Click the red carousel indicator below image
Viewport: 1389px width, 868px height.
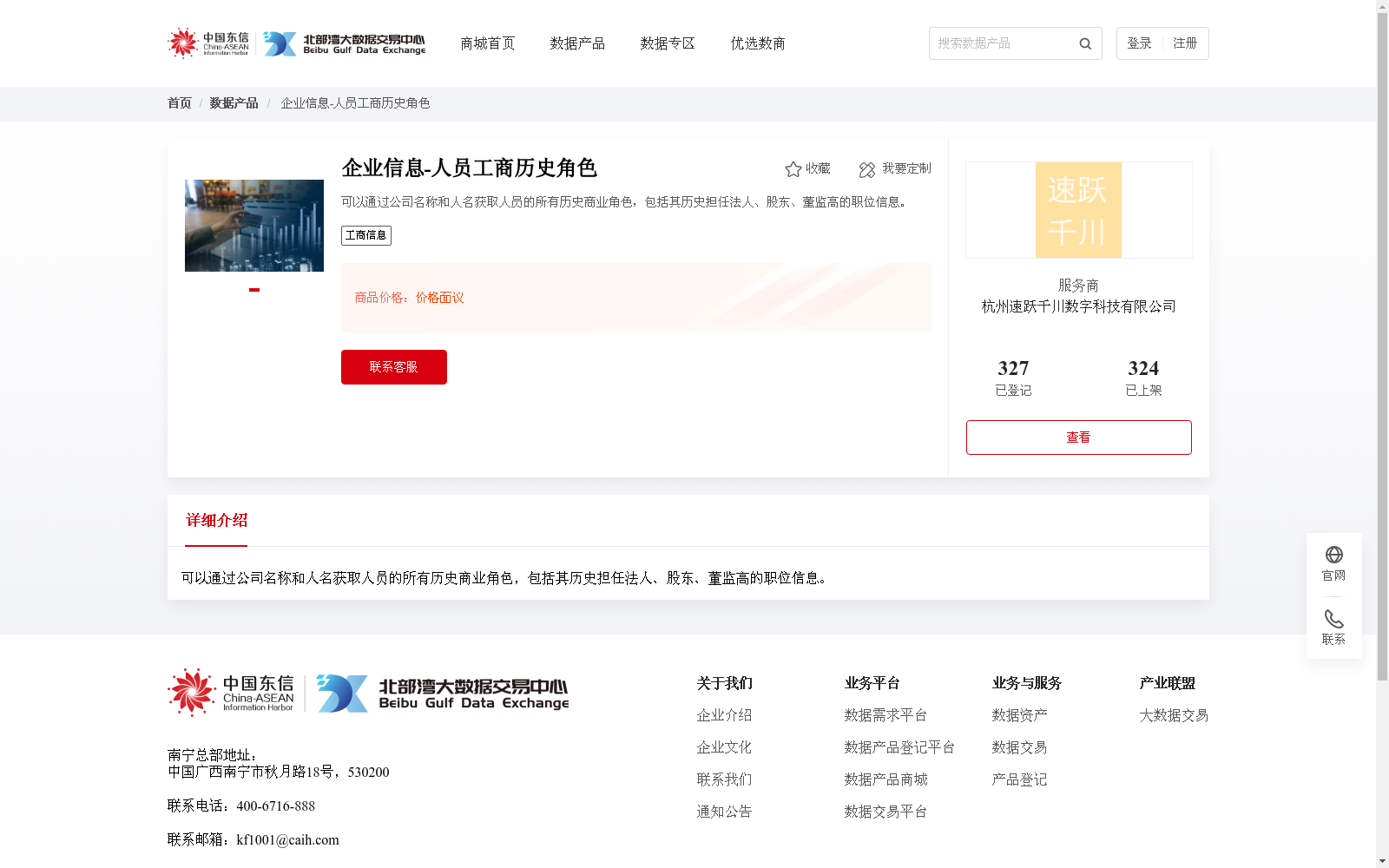coord(254,290)
